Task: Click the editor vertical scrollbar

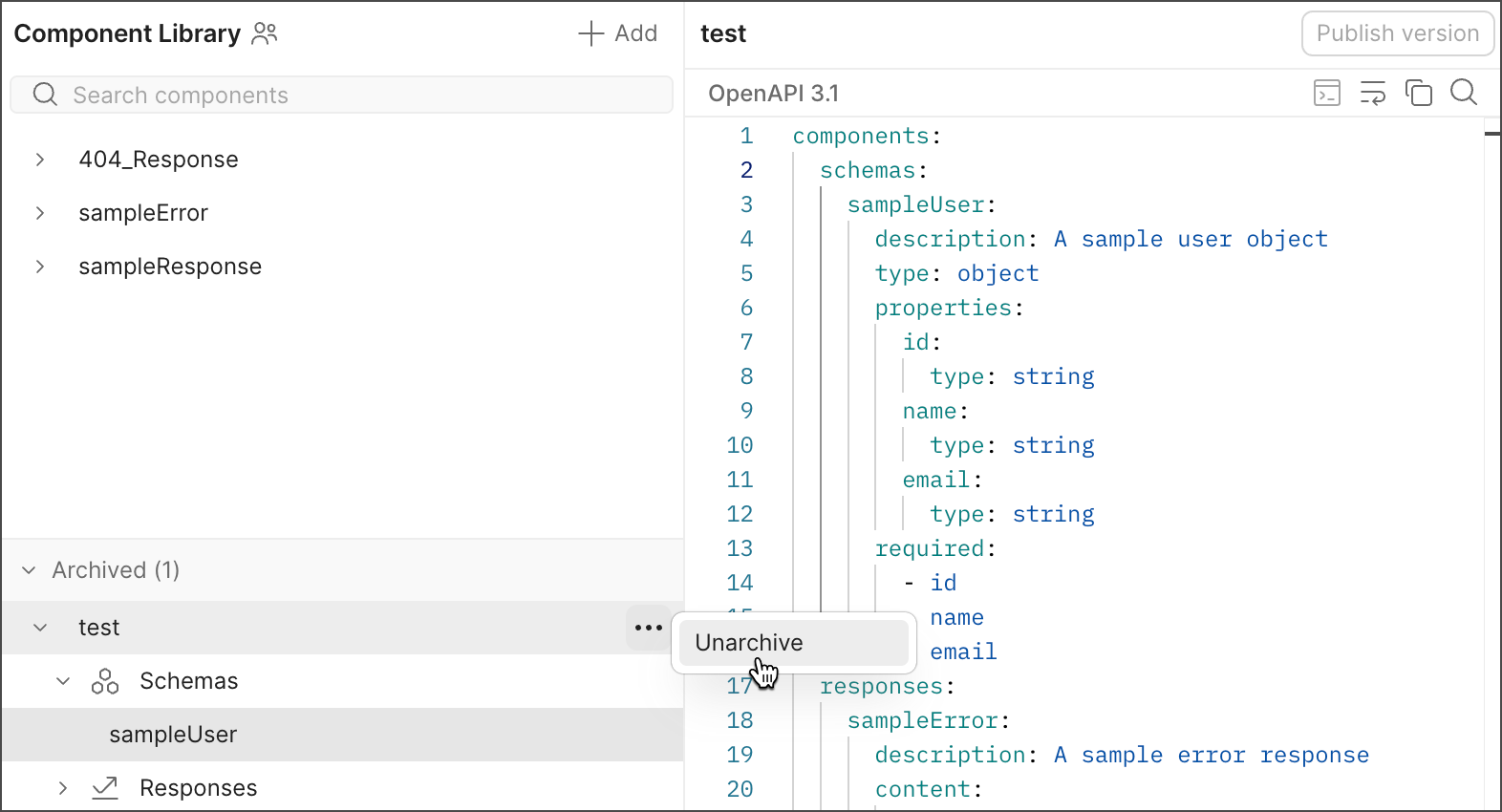Action: point(1492,464)
